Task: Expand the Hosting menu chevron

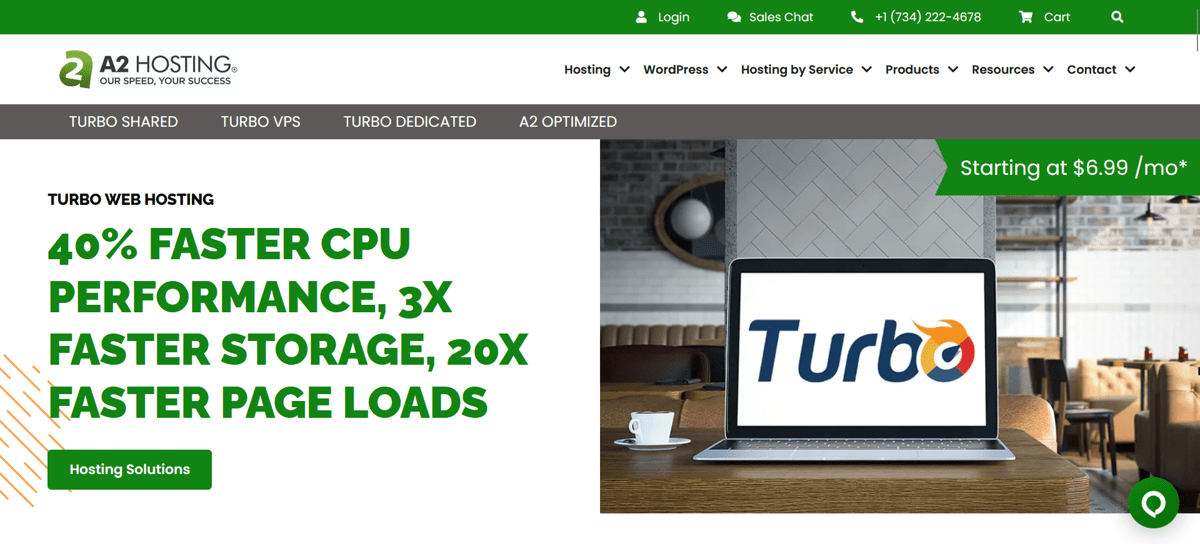Action: coord(624,70)
